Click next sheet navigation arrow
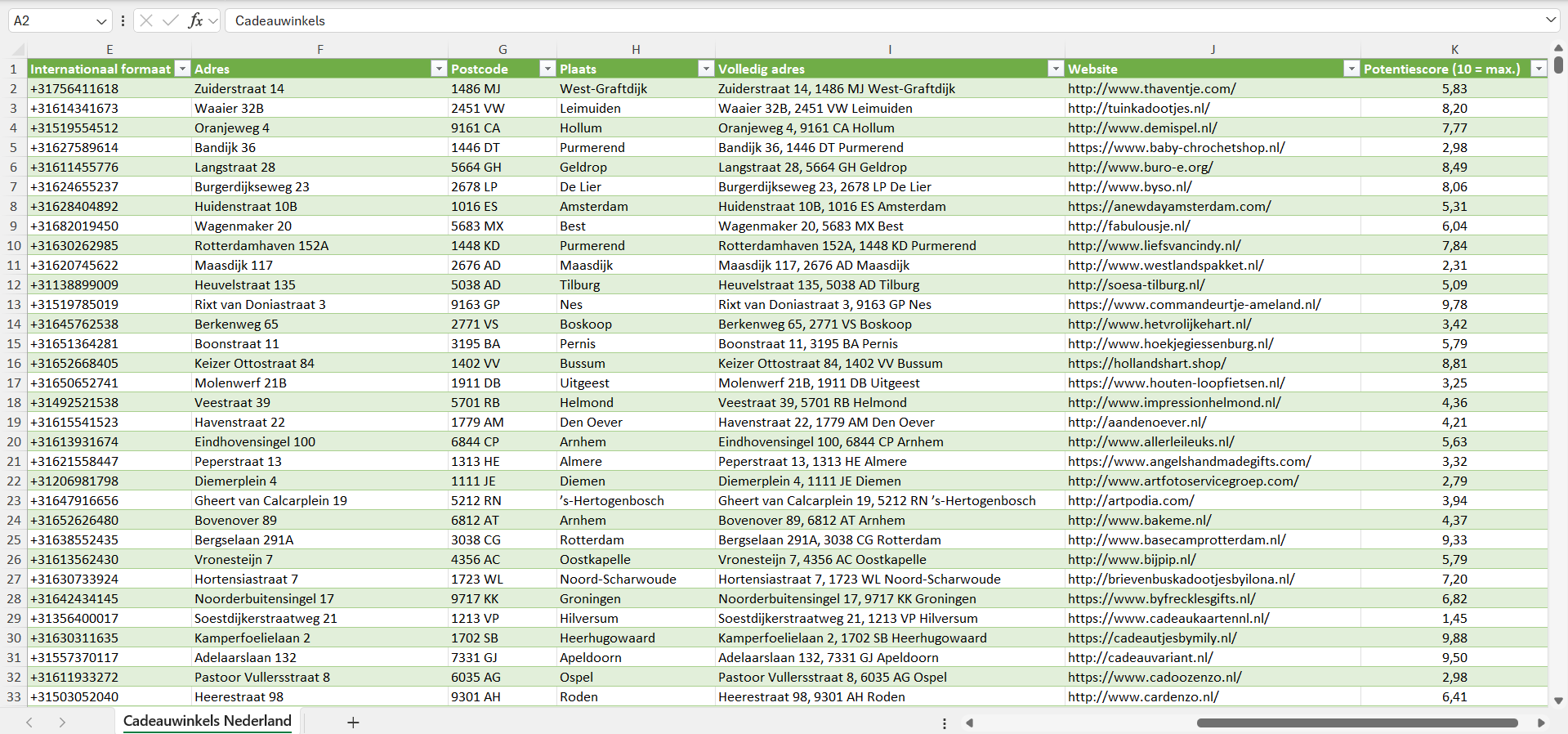This screenshot has height=734, width=1568. (62, 723)
